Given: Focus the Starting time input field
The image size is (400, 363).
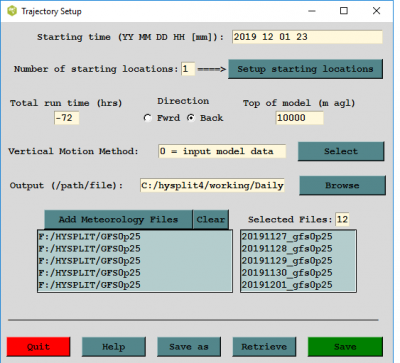Looking at the screenshot, I should [307, 37].
